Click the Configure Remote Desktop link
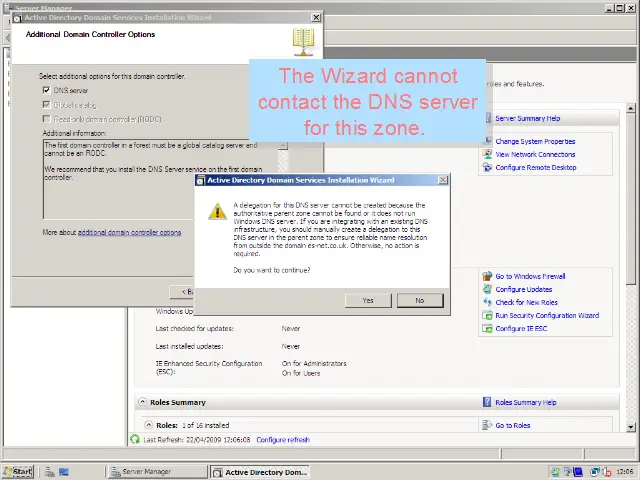The image size is (640, 480). [x=536, y=167]
